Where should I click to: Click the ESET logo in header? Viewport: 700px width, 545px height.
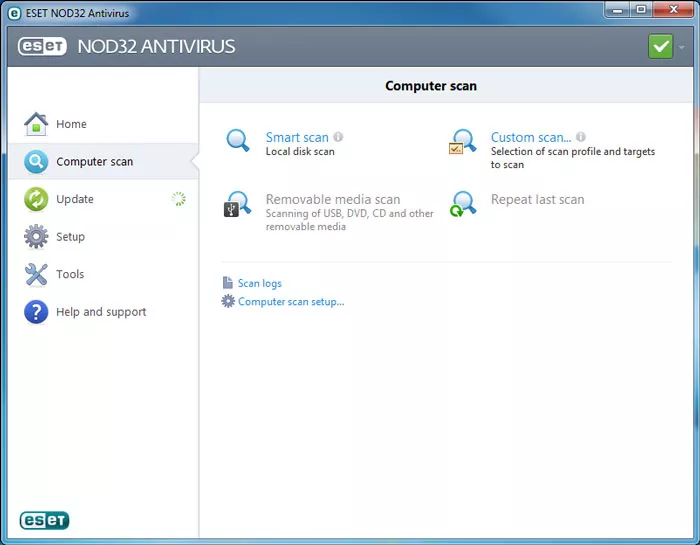pos(42,46)
